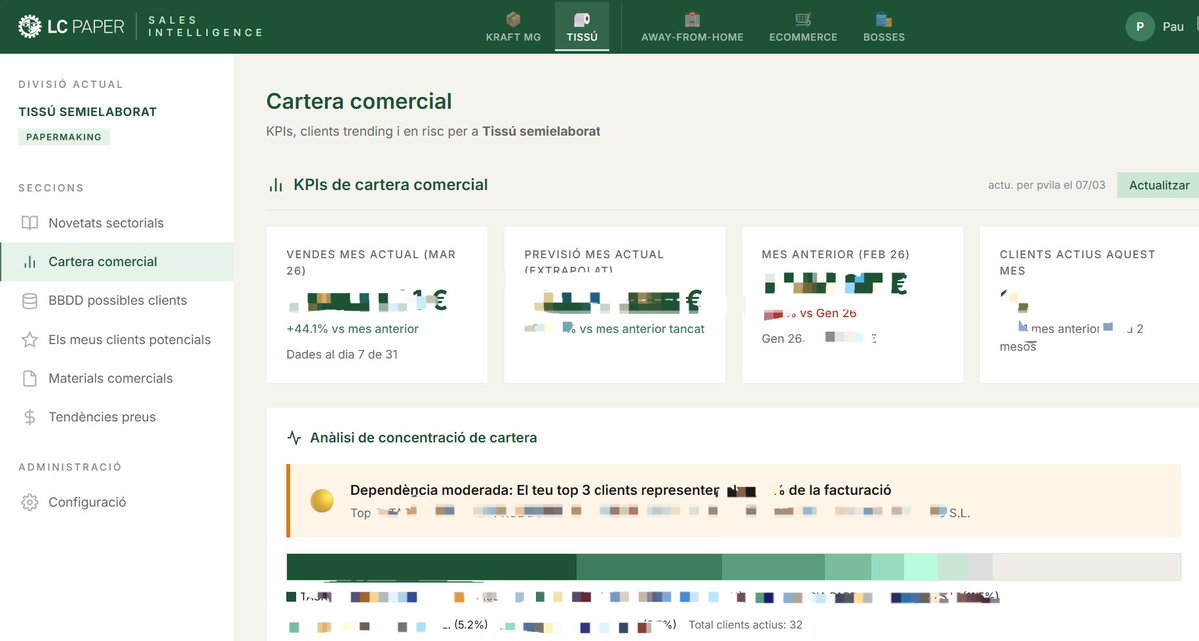
Task: Open the Kraft MG division box icon
Action: 513,19
